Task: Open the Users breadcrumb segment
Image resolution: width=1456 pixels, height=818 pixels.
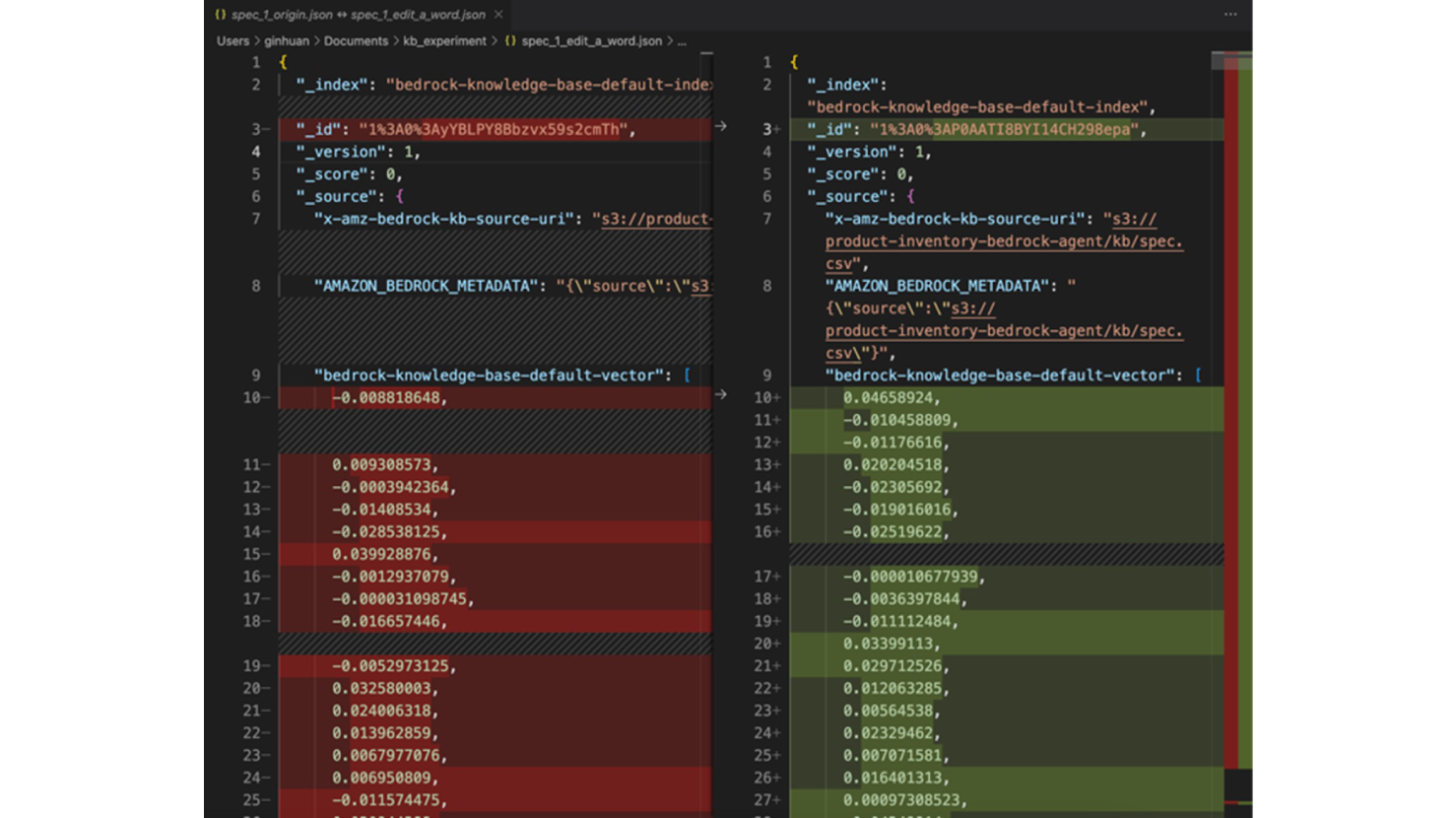Action: coord(232,41)
